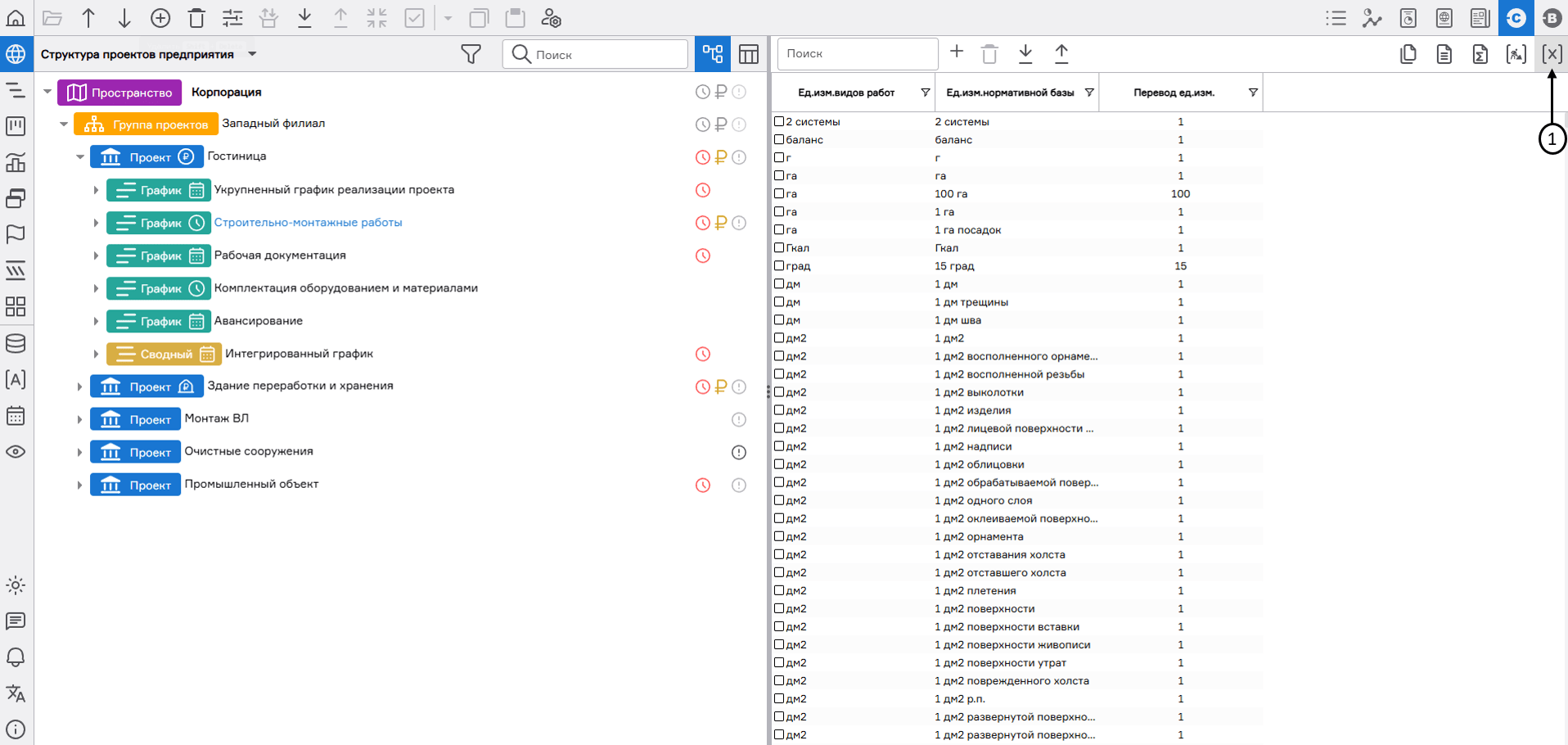This screenshot has width=1568, height=745.
Task: Click the search field in the units panel
Action: 856,53
